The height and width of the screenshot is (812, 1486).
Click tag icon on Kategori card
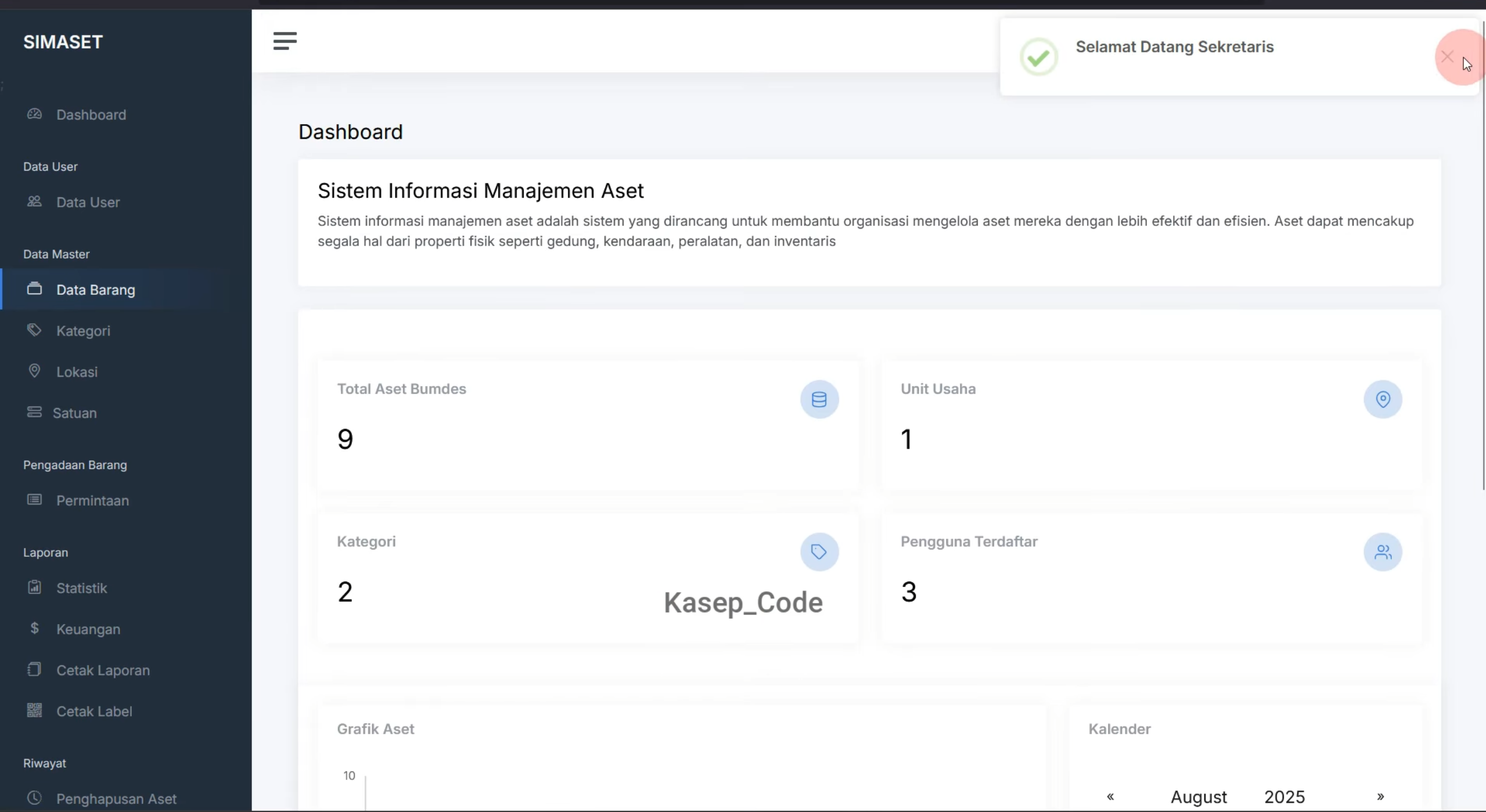tap(819, 552)
